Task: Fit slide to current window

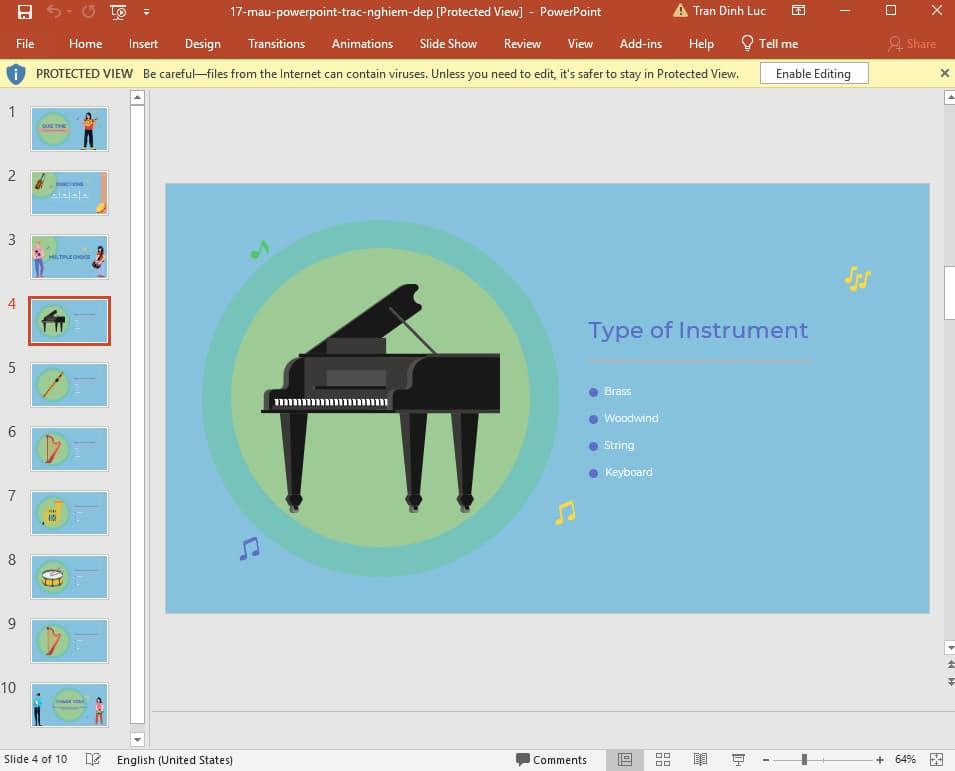Action: [937, 760]
